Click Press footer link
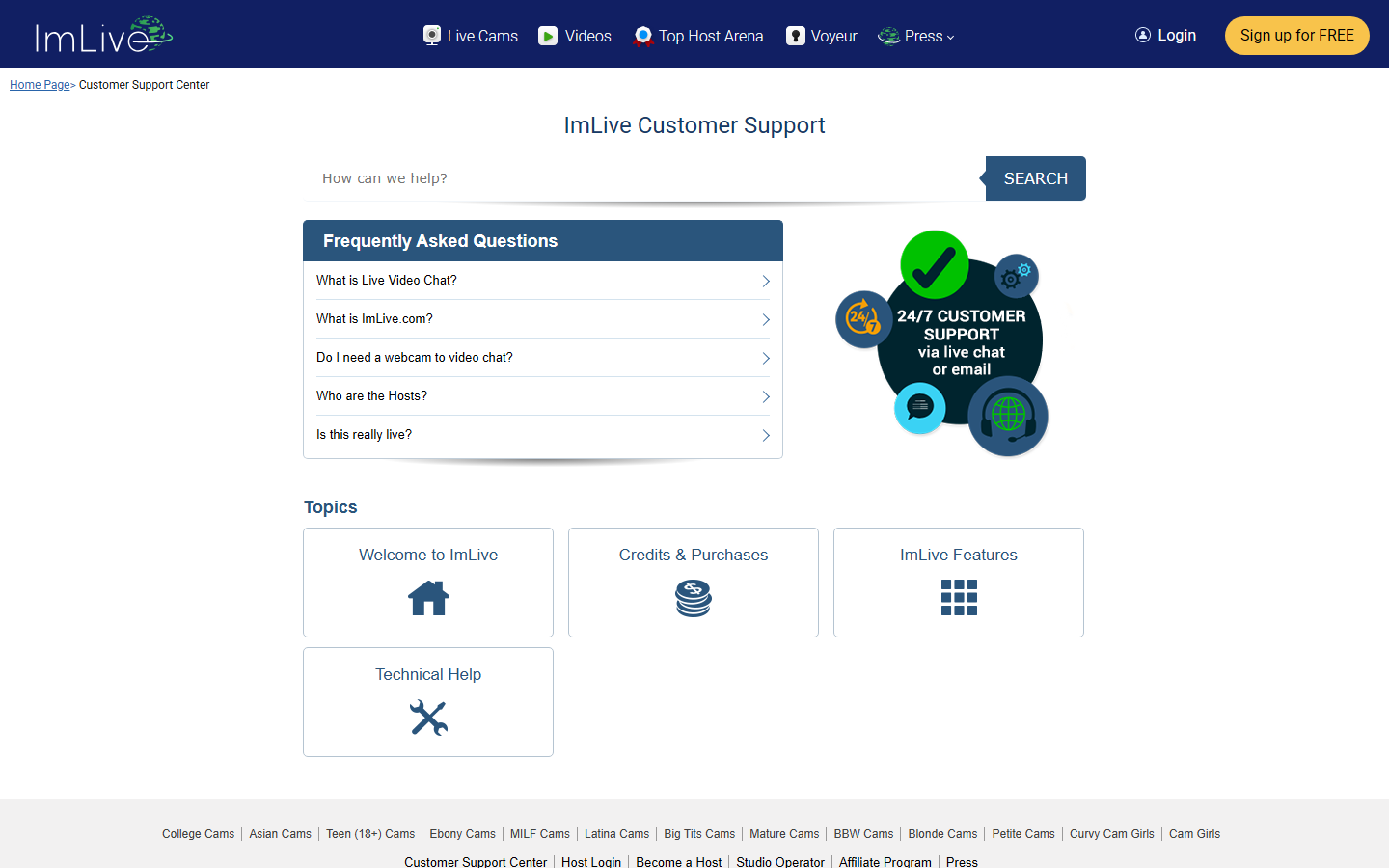 tap(962, 861)
